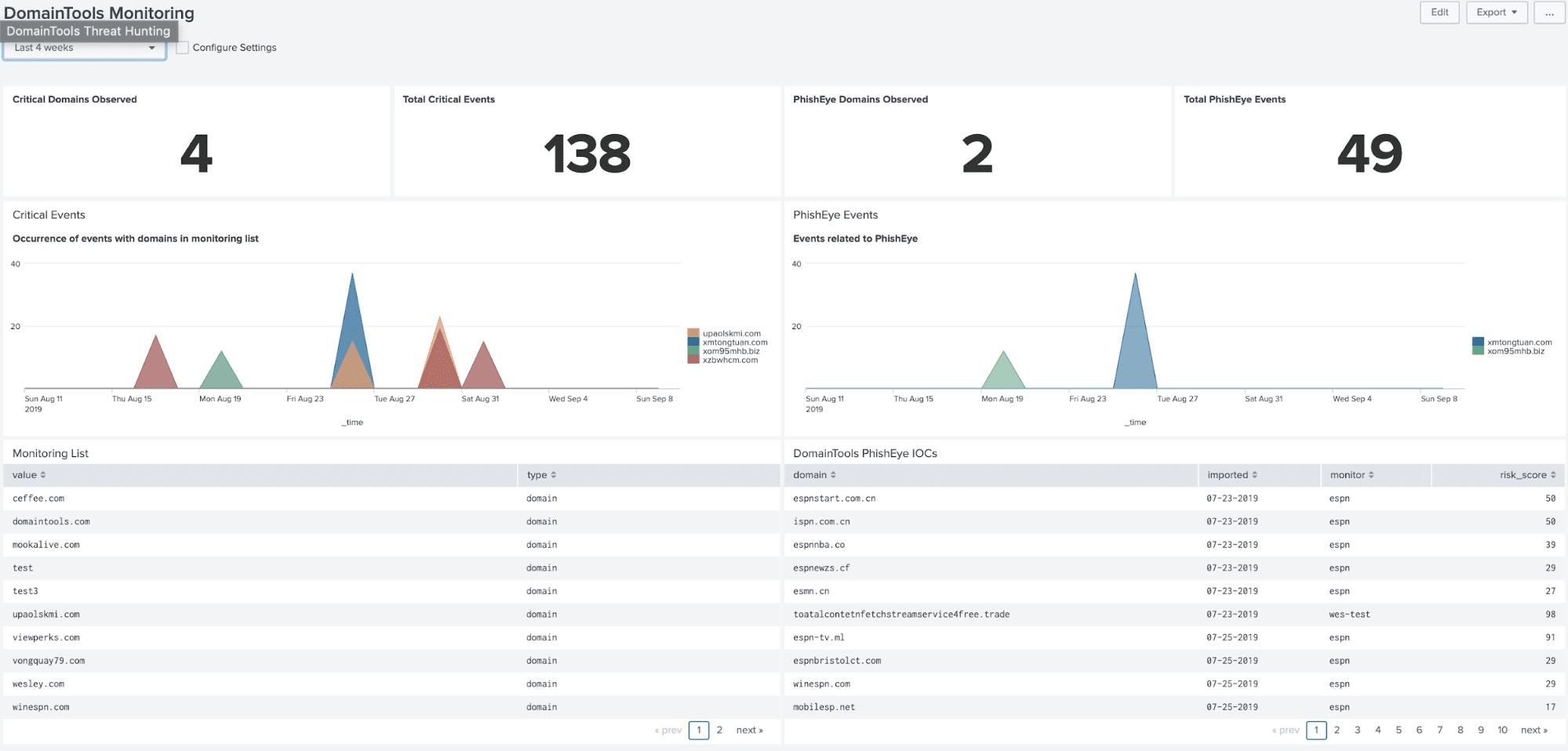
Task: Click the Total Critical Events value 138
Action: tap(587, 154)
